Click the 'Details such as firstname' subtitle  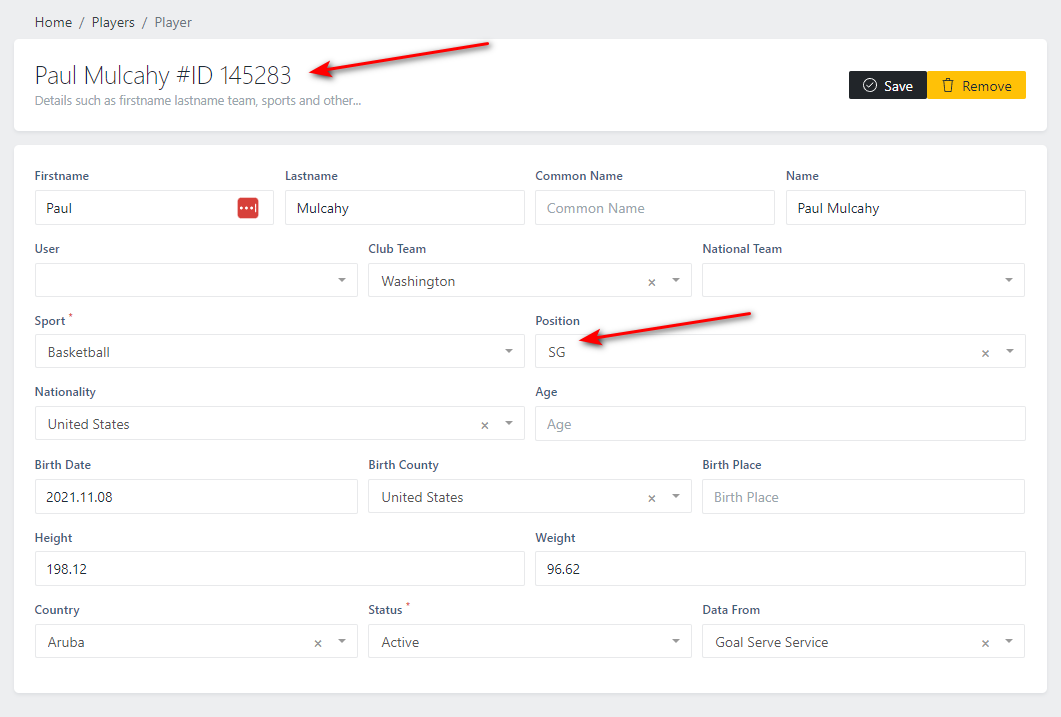tap(198, 101)
